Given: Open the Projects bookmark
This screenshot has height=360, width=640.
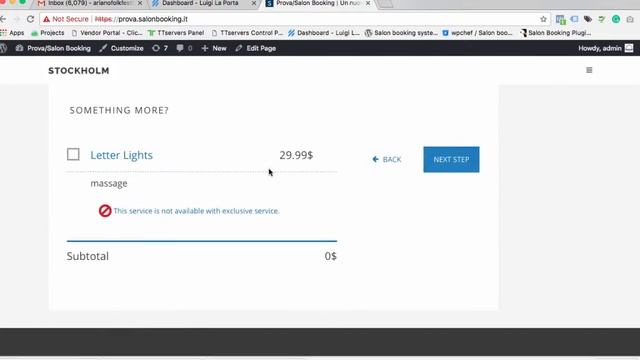Looking at the screenshot, I should (x=48, y=33).
